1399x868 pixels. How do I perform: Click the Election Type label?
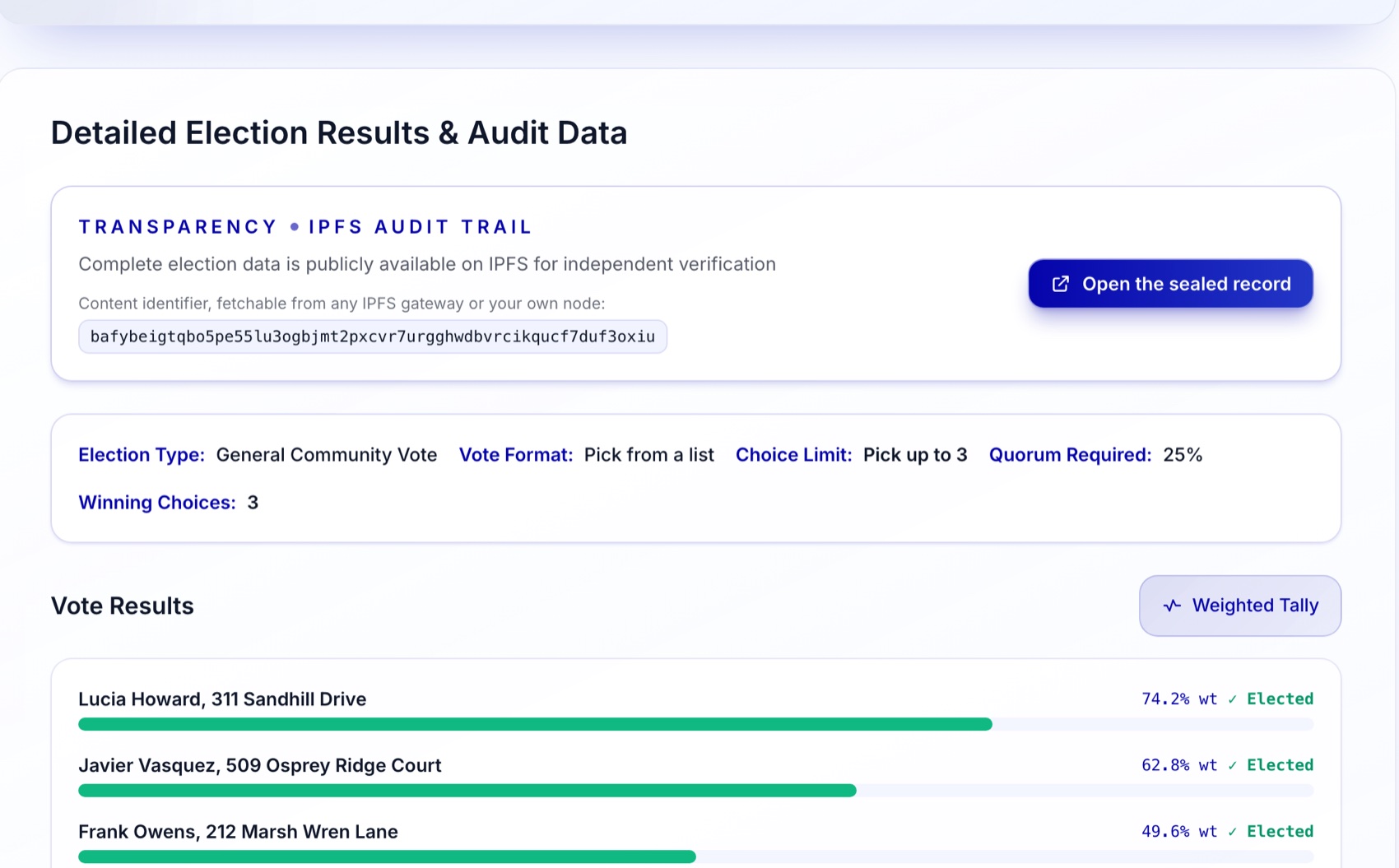(142, 455)
